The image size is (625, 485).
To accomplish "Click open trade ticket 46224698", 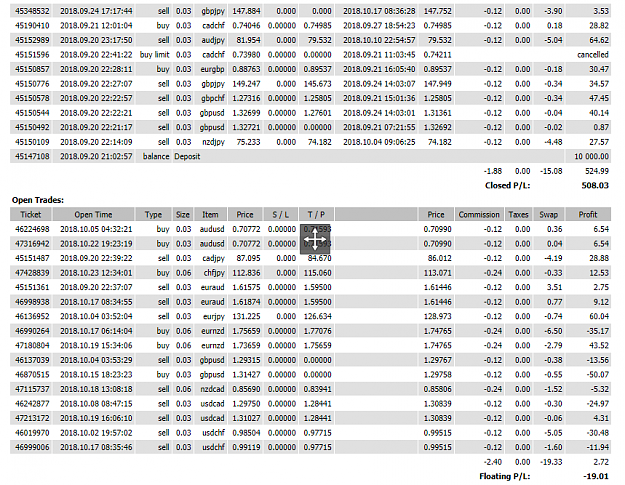I will tap(32, 229).
